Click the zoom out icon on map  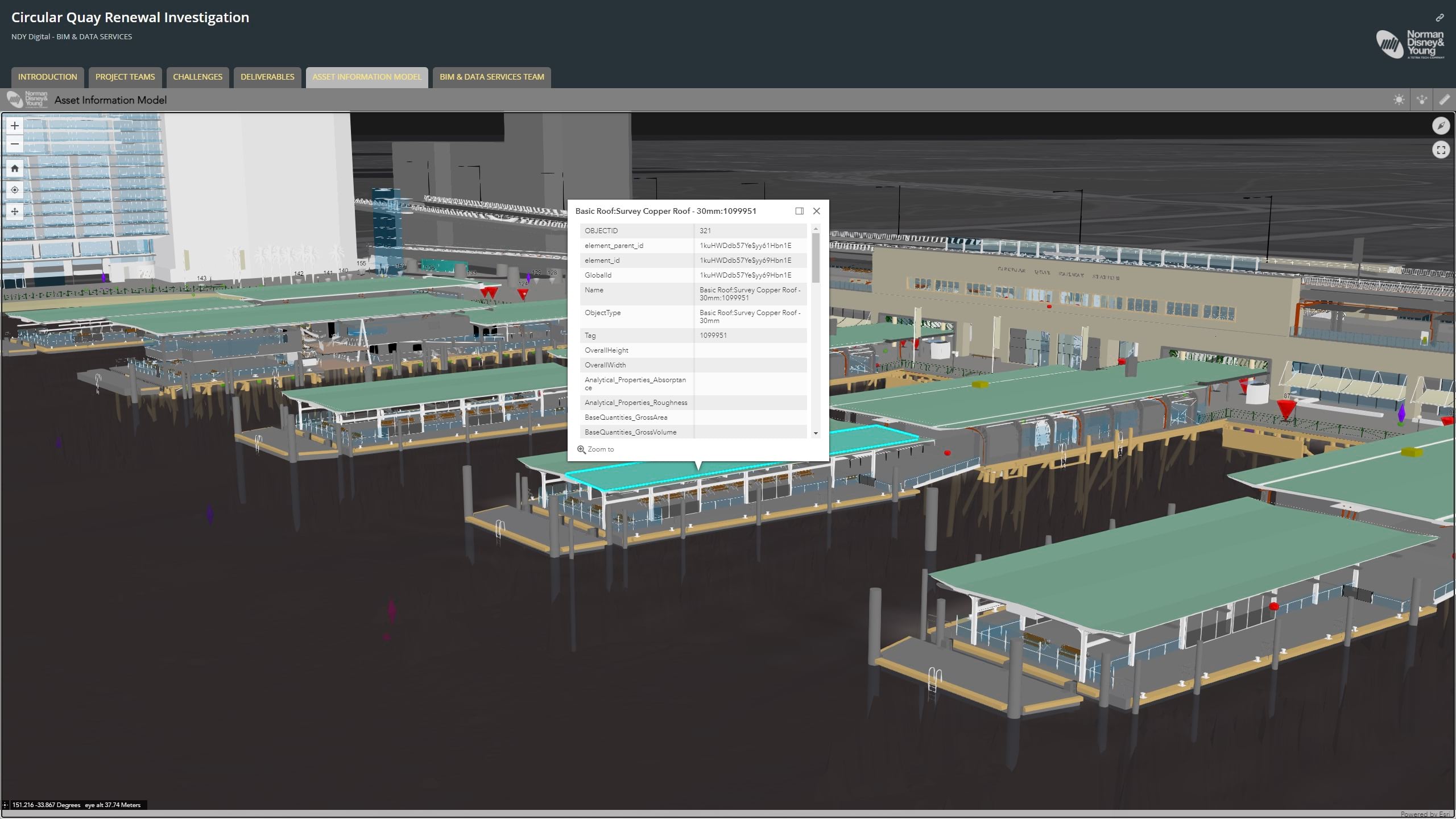(x=13, y=143)
